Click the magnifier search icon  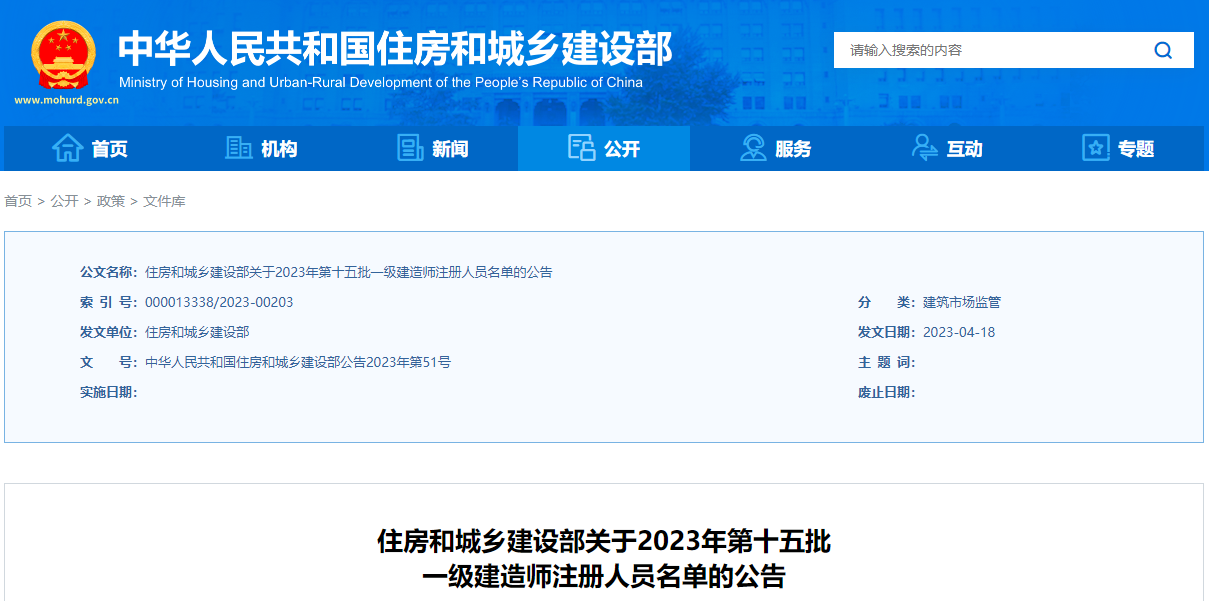(1163, 50)
